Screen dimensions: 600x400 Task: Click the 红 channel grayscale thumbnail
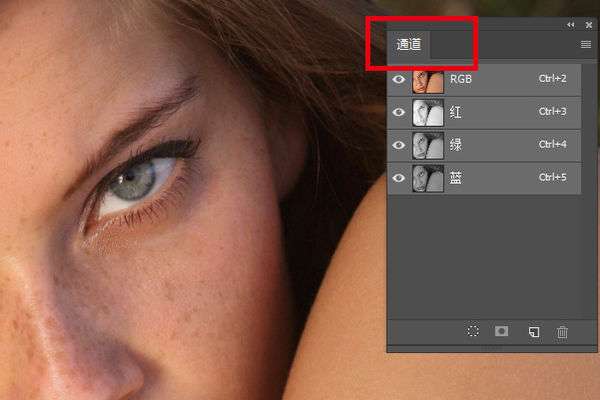pyautogui.click(x=428, y=113)
